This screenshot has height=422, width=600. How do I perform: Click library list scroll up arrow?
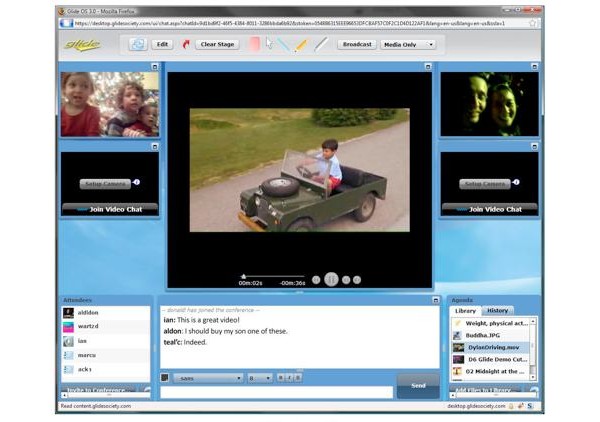coord(533,322)
